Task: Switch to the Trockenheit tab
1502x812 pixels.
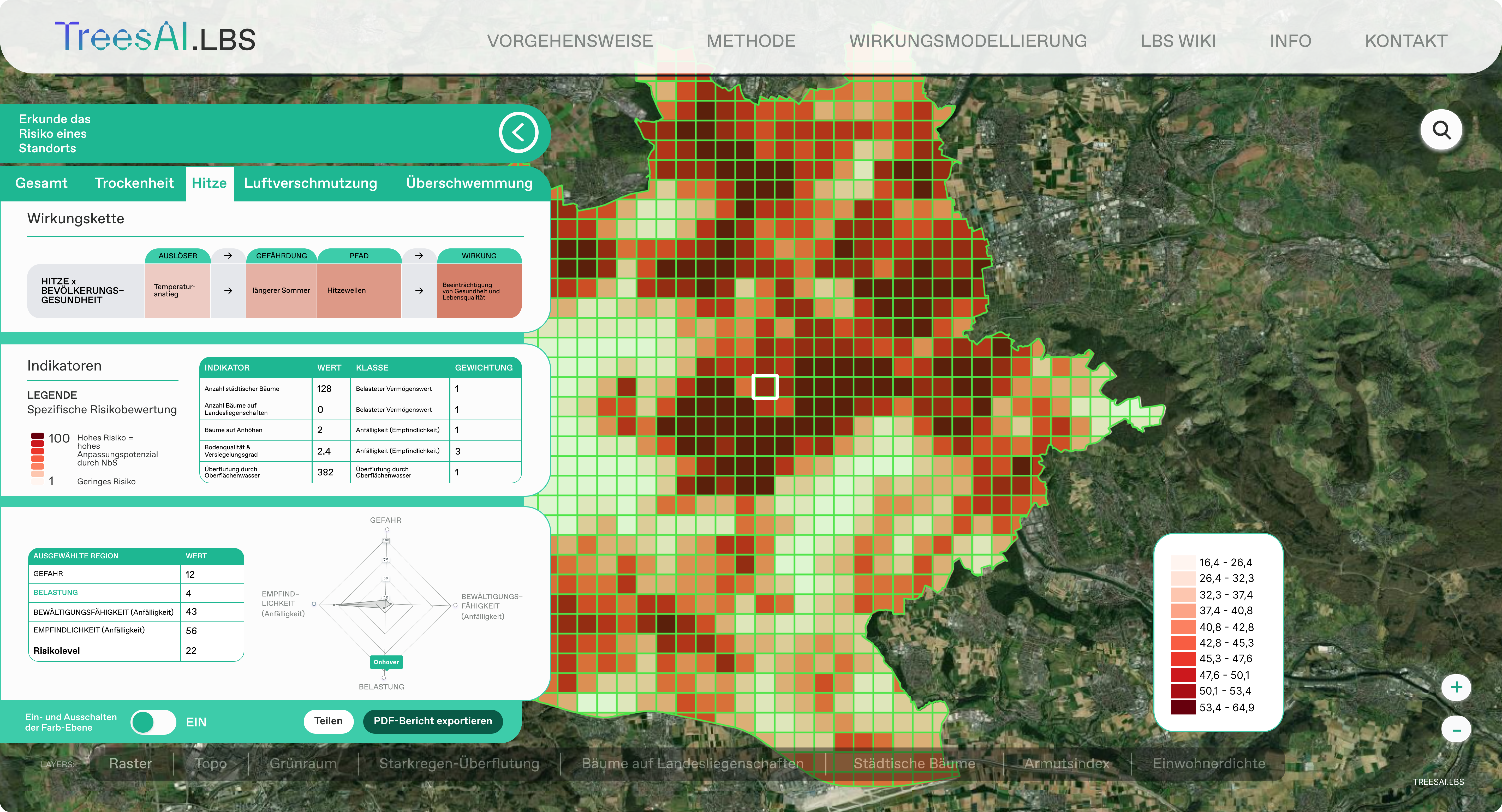Action: tap(134, 183)
